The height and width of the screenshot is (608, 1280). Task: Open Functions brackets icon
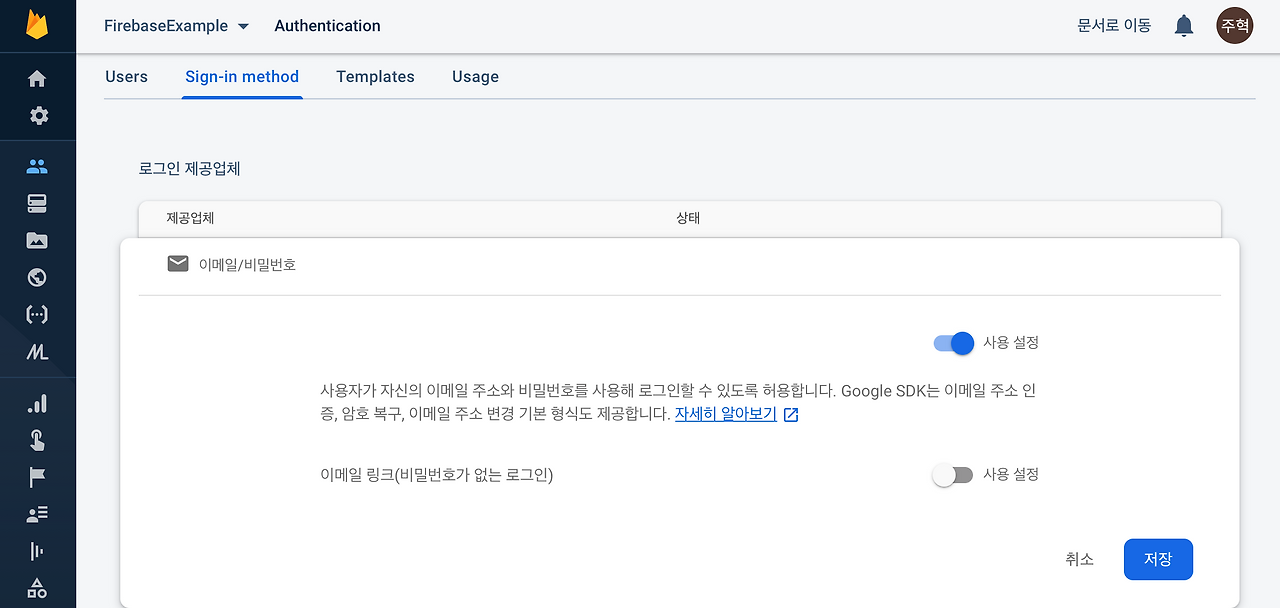coord(37,315)
